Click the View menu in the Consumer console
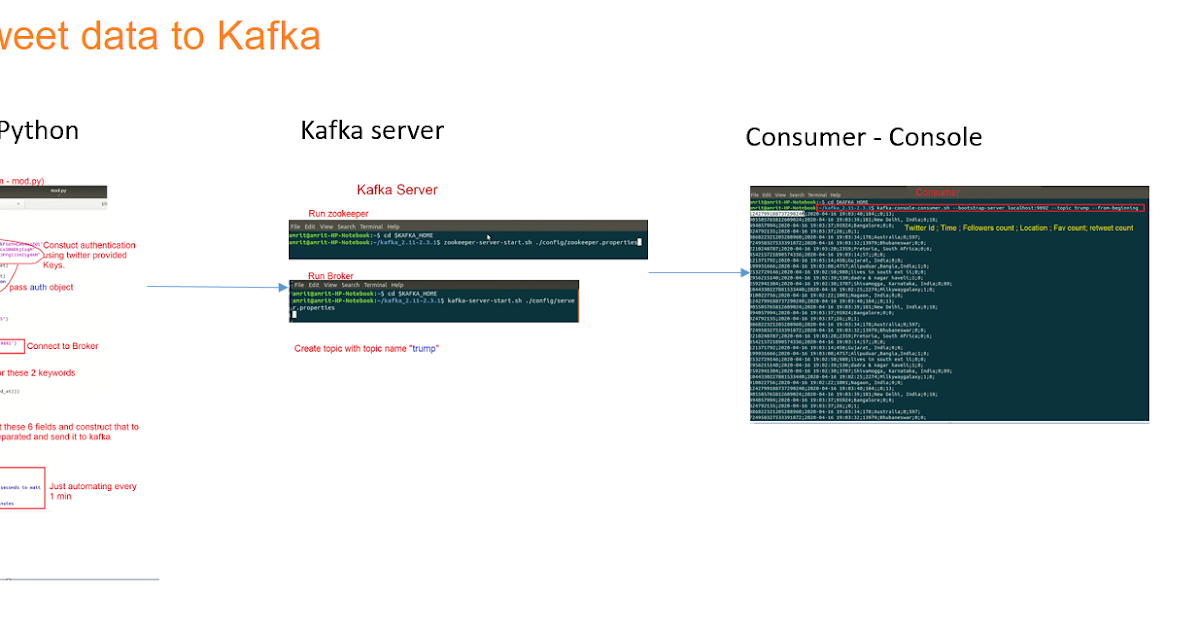 (781, 194)
